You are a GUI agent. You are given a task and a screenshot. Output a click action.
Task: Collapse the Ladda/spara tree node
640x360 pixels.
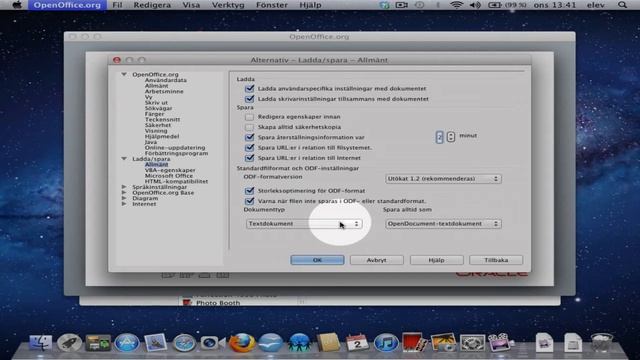click(124, 158)
